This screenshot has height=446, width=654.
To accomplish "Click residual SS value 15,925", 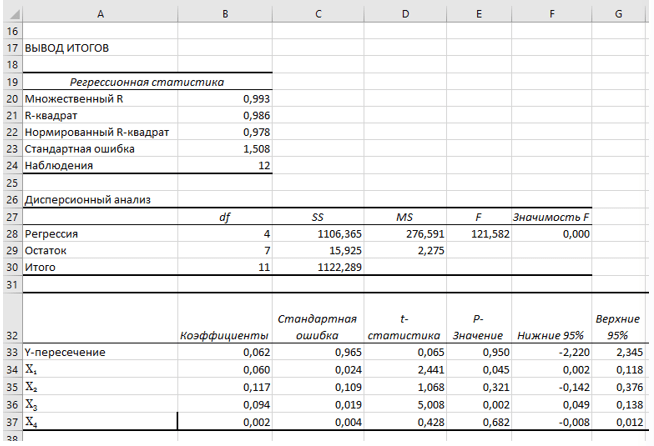I will [318, 250].
